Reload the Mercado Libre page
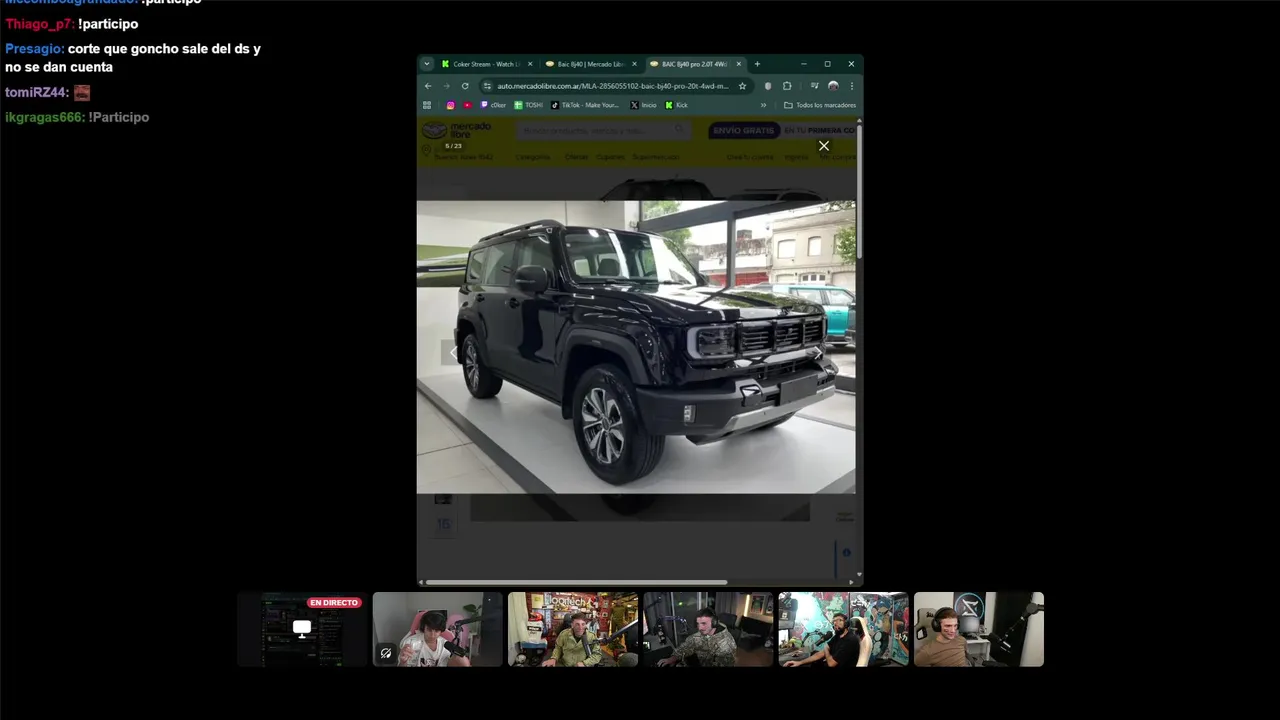This screenshot has height=720, width=1280. 465,86
